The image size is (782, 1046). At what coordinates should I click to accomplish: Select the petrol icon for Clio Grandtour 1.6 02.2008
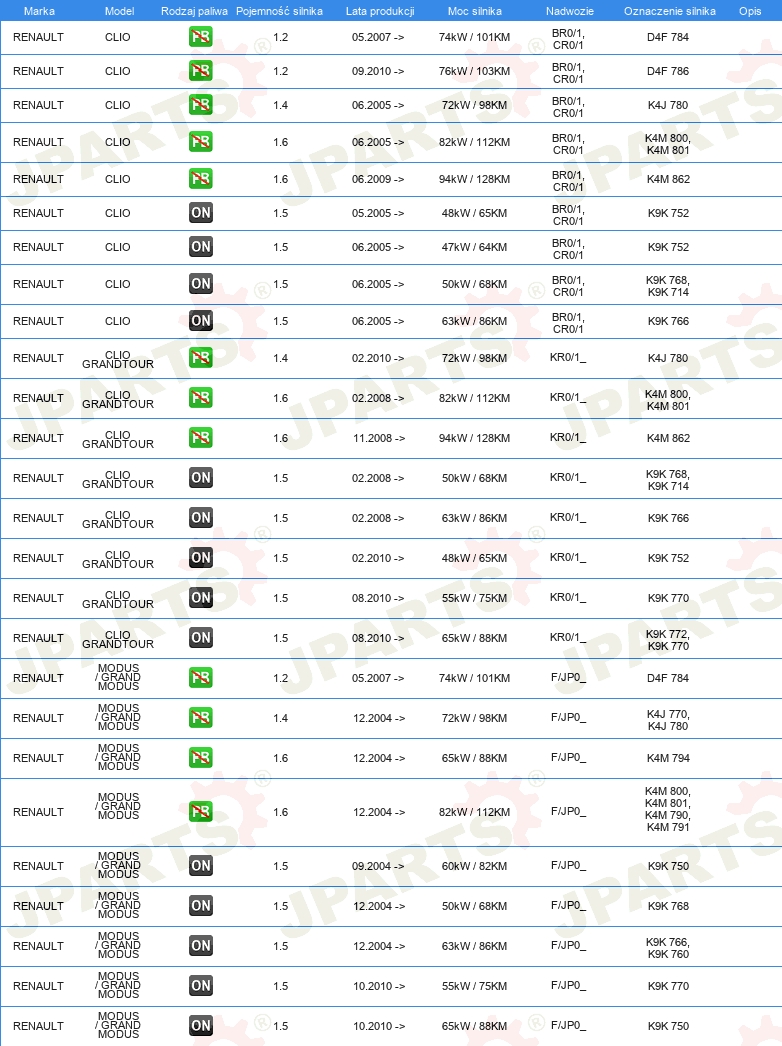(x=201, y=398)
